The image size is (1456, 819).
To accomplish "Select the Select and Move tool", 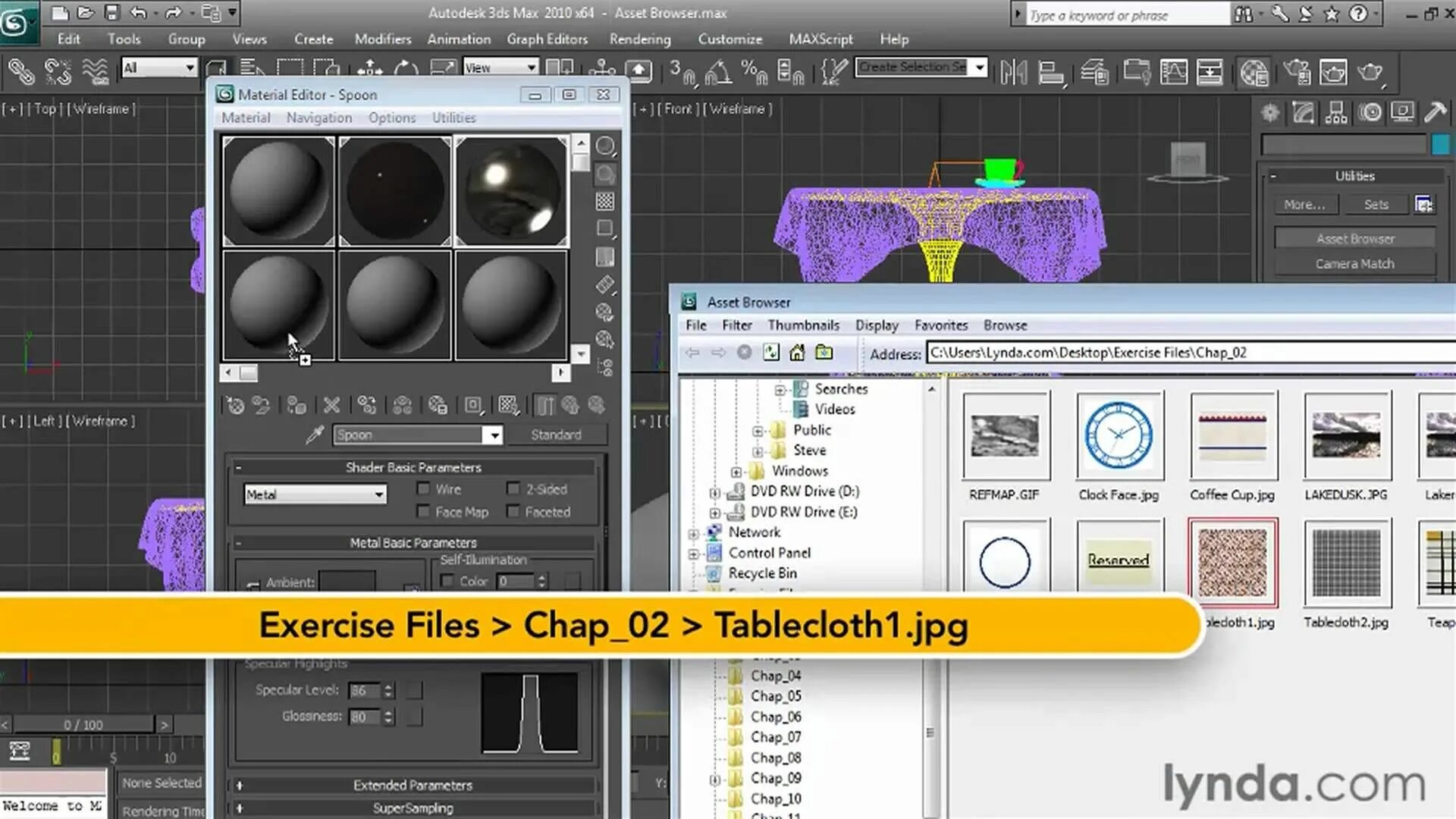I will pyautogui.click(x=369, y=70).
